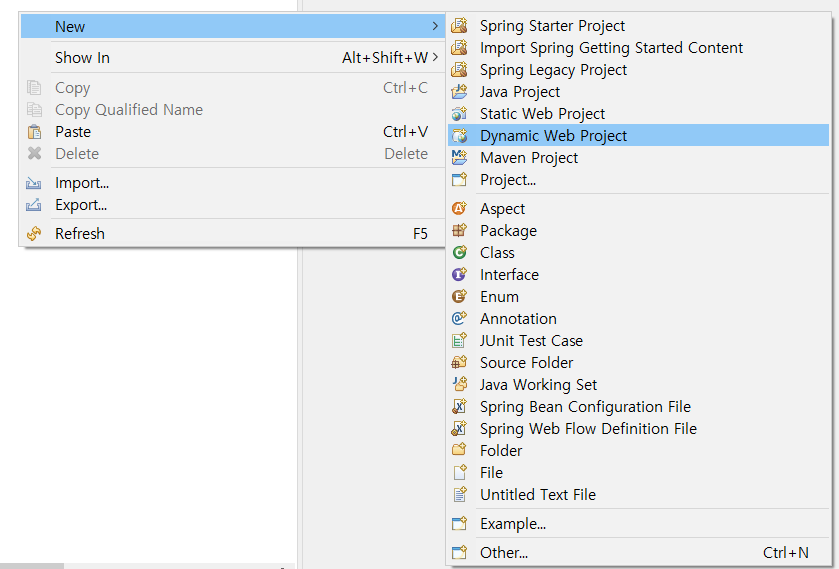Open the New menu entry
The image size is (839, 569).
[x=233, y=26]
